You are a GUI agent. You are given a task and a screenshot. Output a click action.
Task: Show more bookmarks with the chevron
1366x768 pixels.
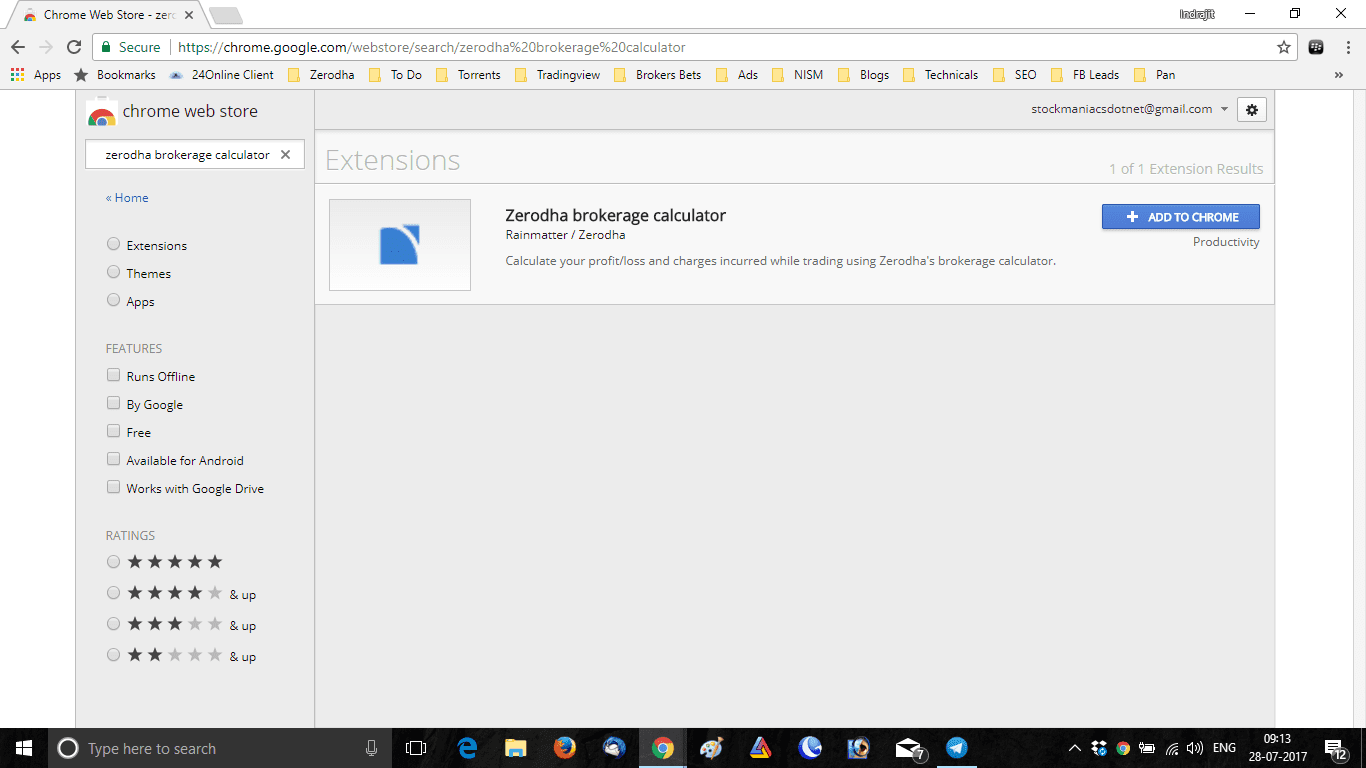pos(1339,75)
